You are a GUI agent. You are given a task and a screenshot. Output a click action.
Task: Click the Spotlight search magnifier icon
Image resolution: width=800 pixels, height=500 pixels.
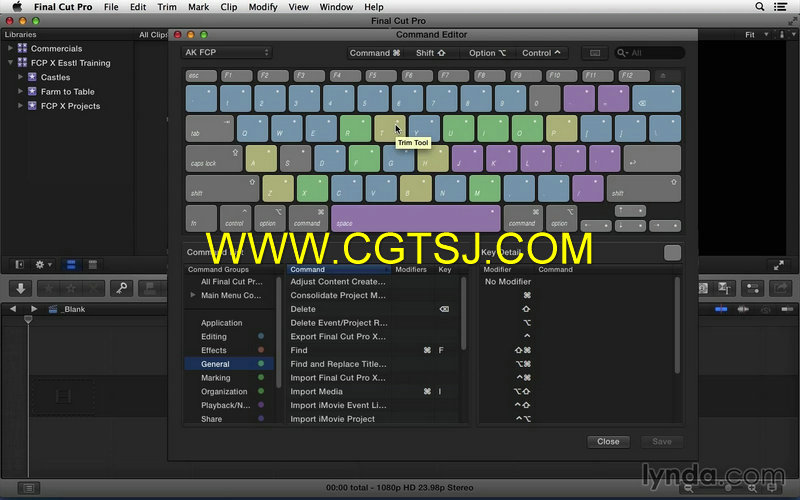point(760,7)
